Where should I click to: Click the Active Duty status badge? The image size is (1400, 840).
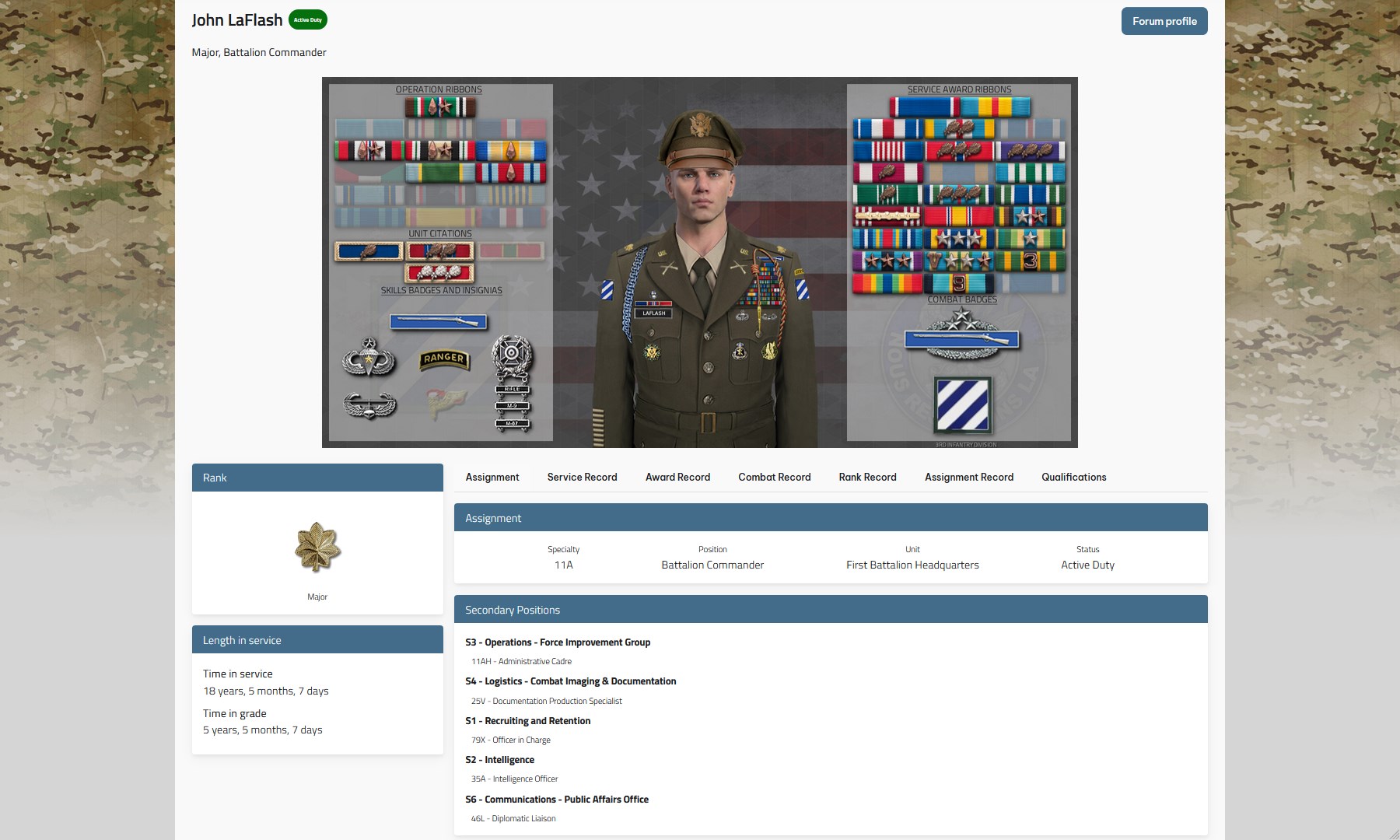[x=308, y=20]
